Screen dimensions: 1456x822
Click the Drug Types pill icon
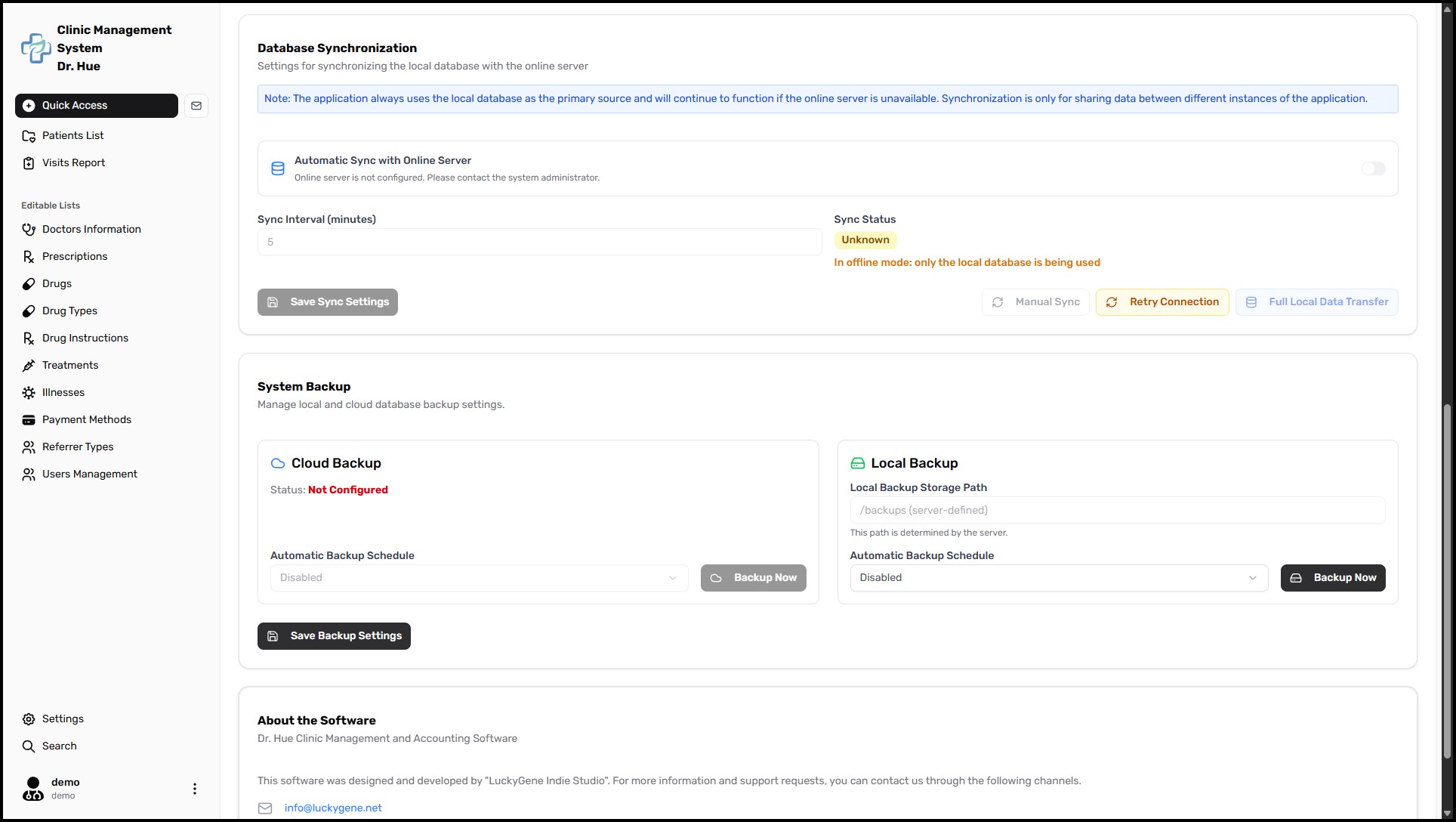(x=29, y=311)
